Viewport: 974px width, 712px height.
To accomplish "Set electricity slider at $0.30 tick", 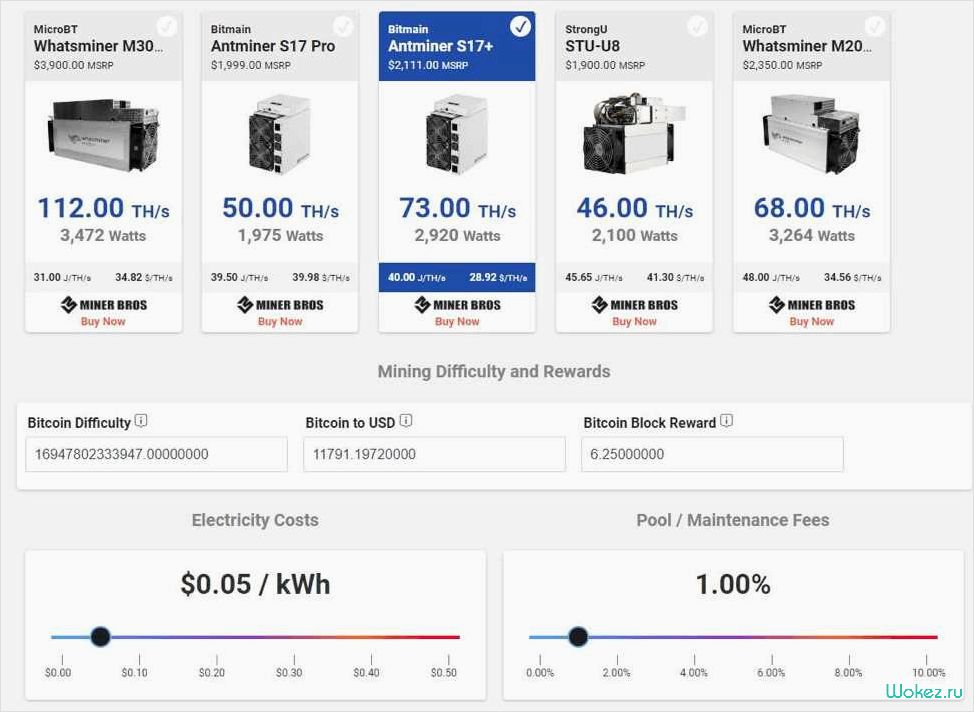I will [x=294, y=637].
